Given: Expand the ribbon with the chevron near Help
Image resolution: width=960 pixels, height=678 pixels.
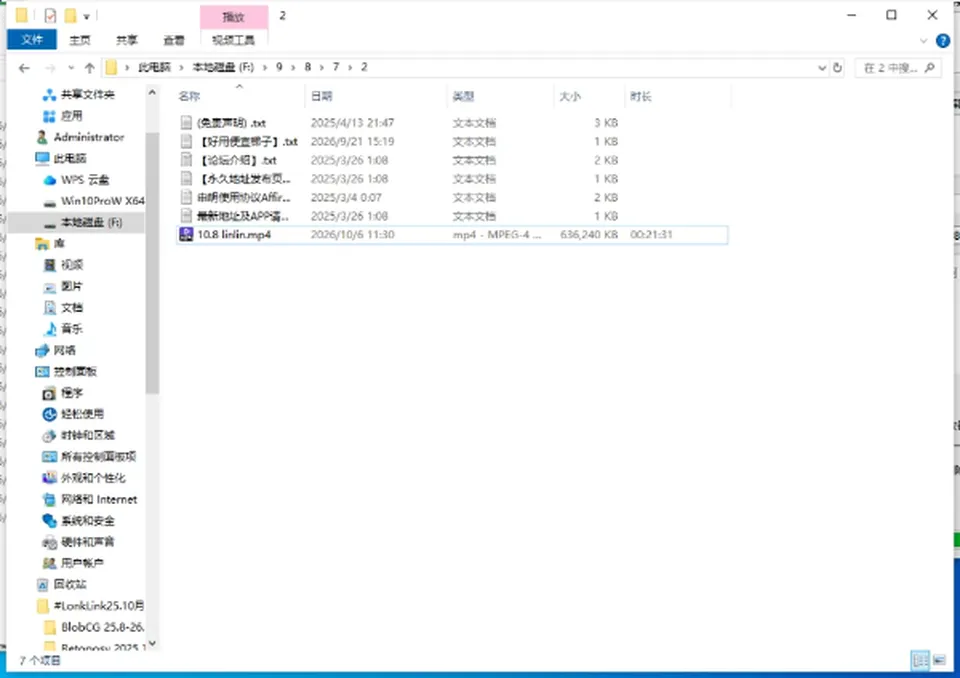Looking at the screenshot, I should (x=923, y=41).
